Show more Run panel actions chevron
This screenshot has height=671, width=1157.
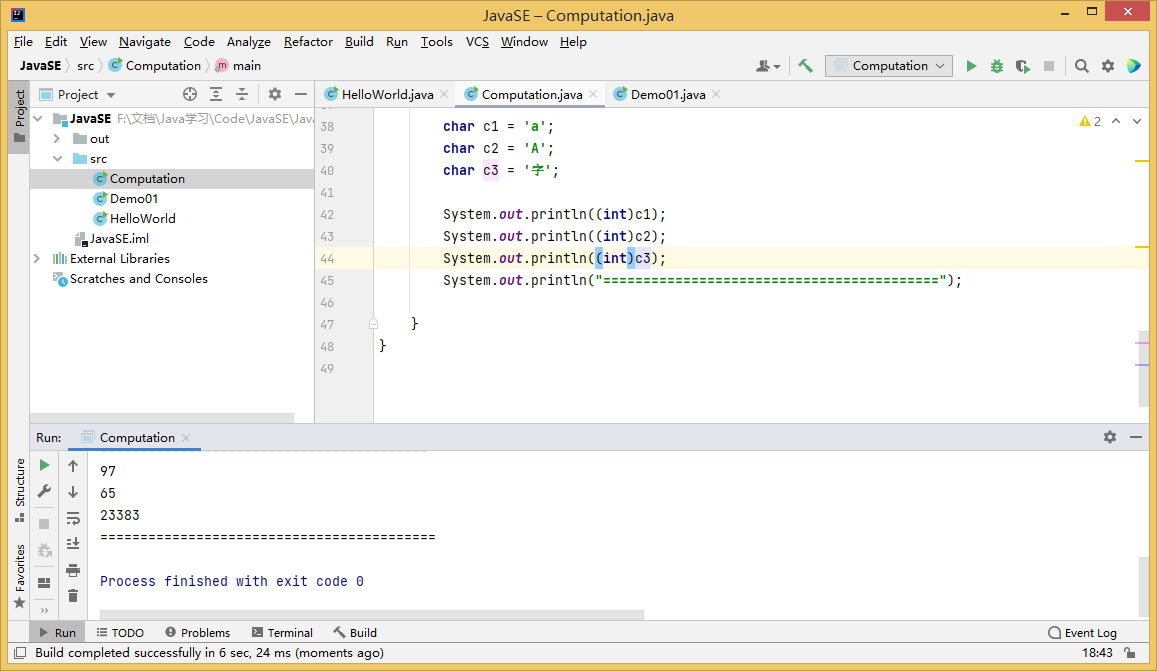(44, 610)
